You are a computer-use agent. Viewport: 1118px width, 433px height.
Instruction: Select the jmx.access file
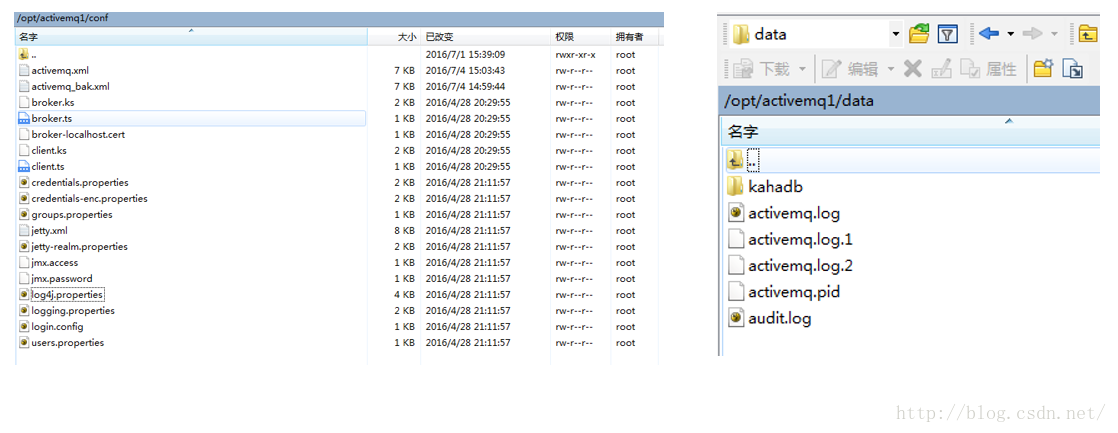(x=52, y=263)
